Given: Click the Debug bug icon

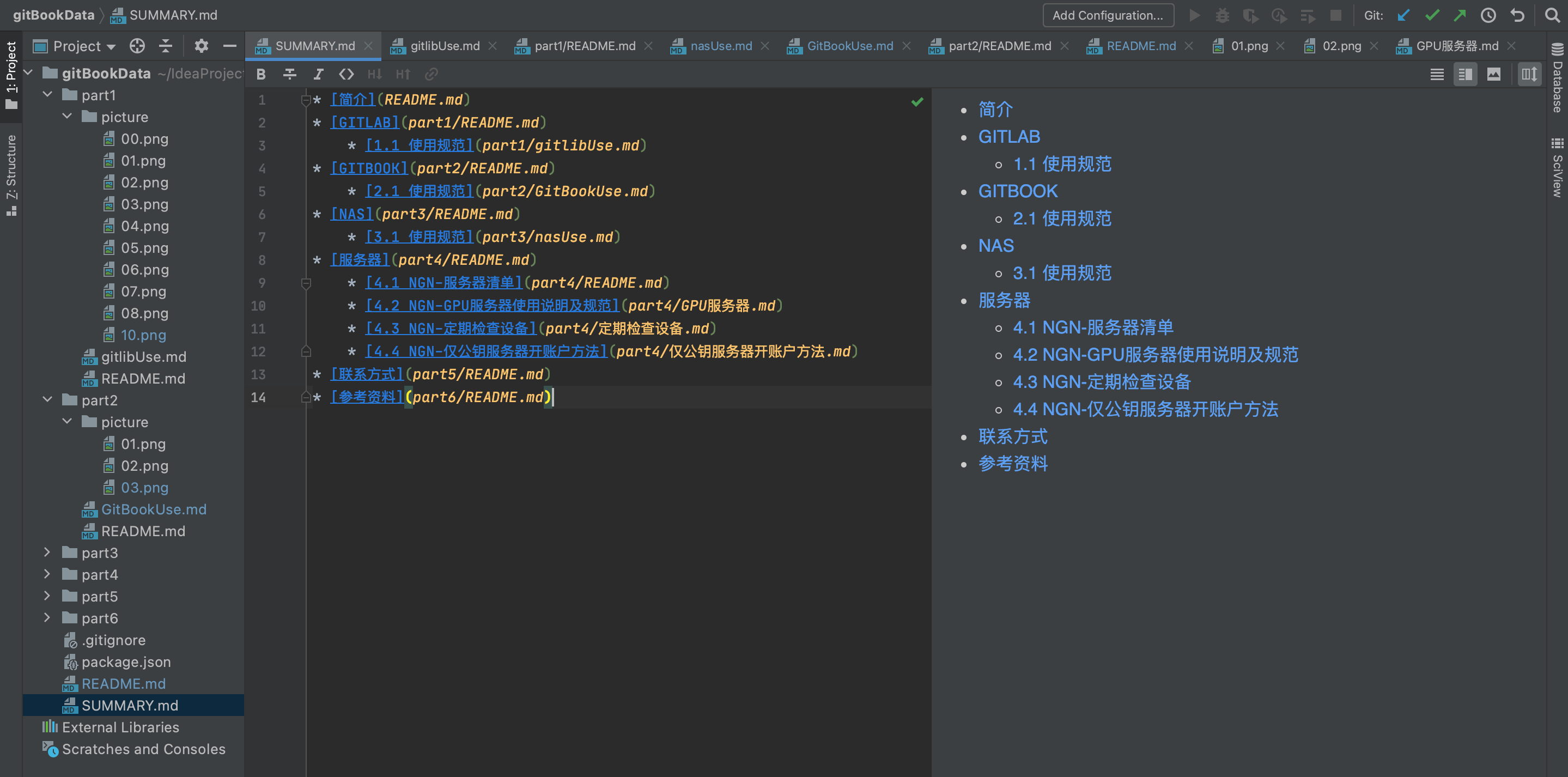Looking at the screenshot, I should (x=1222, y=15).
